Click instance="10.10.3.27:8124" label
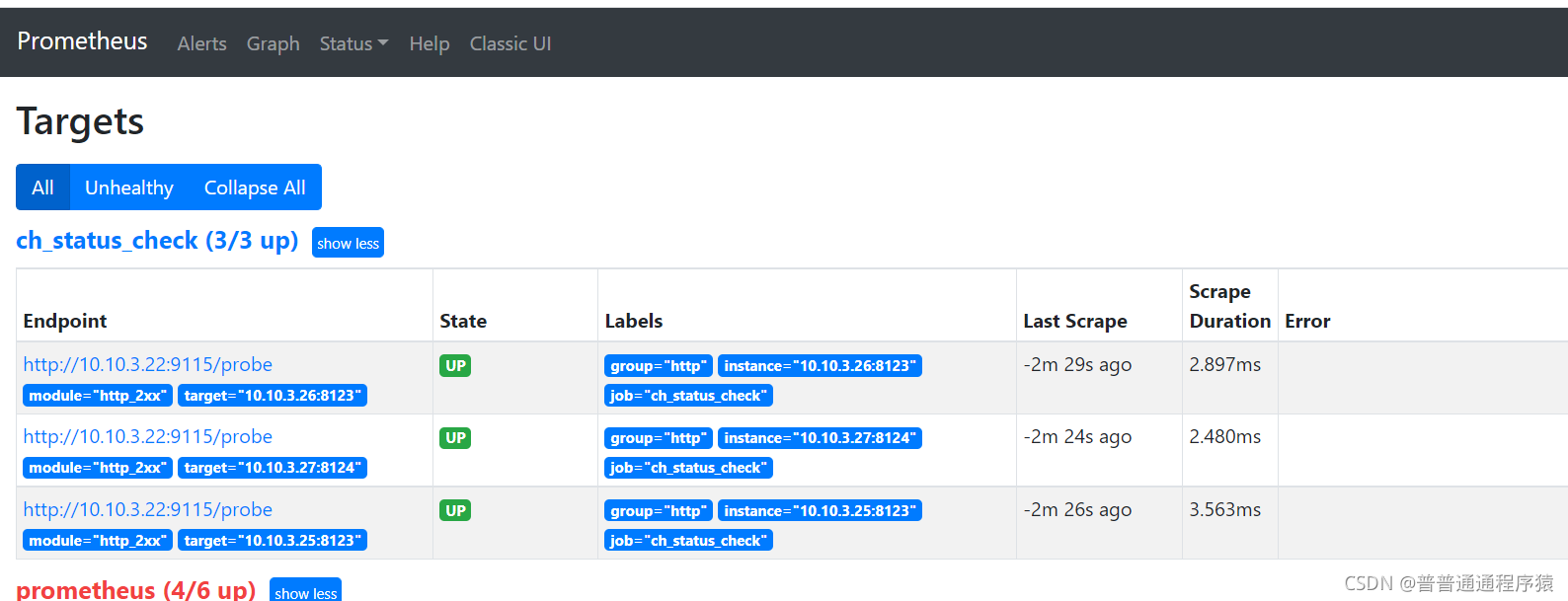This screenshot has width=1568, height=601. click(x=820, y=438)
